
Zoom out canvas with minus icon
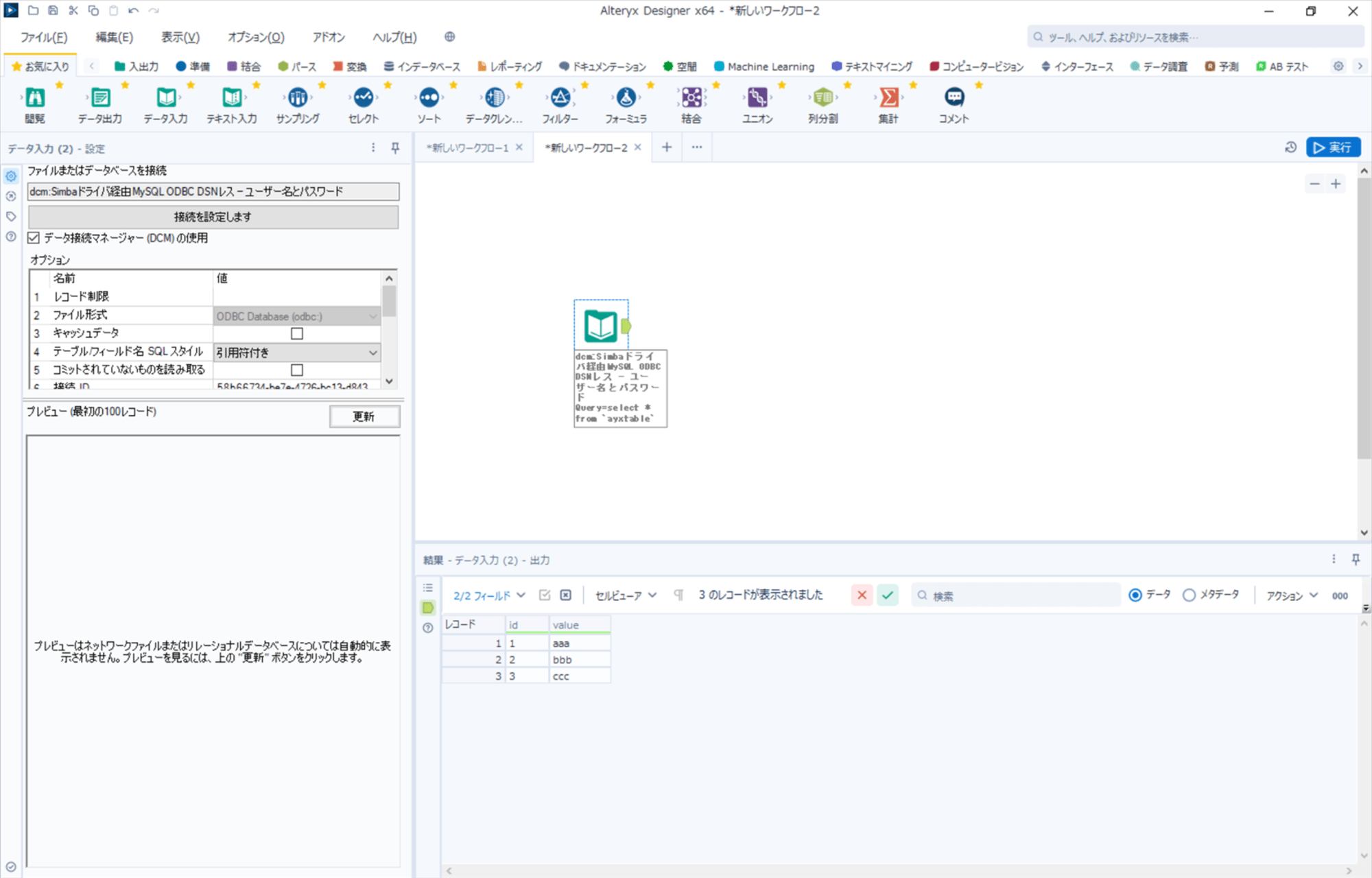[x=1314, y=184]
